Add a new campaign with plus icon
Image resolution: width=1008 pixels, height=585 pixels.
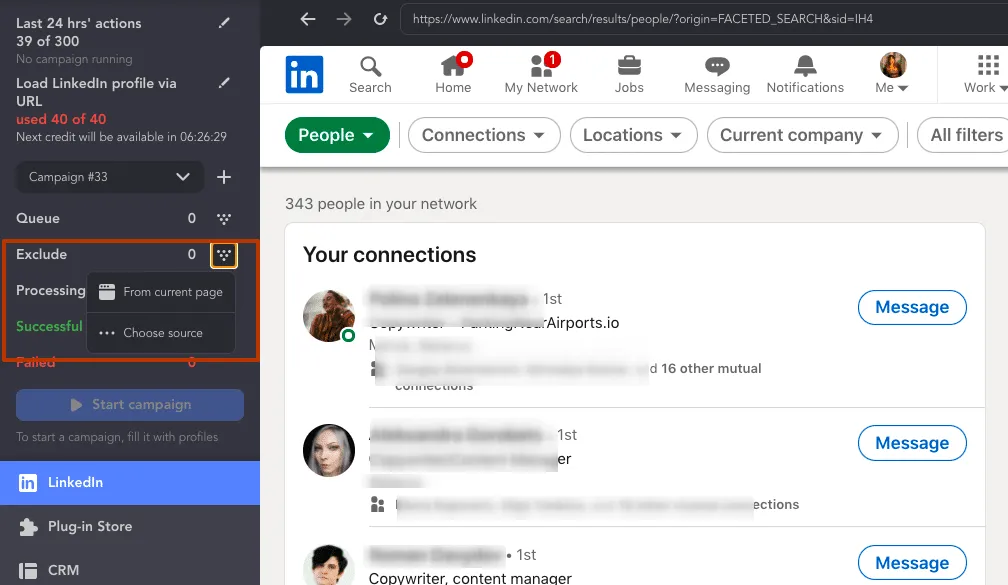click(x=224, y=177)
